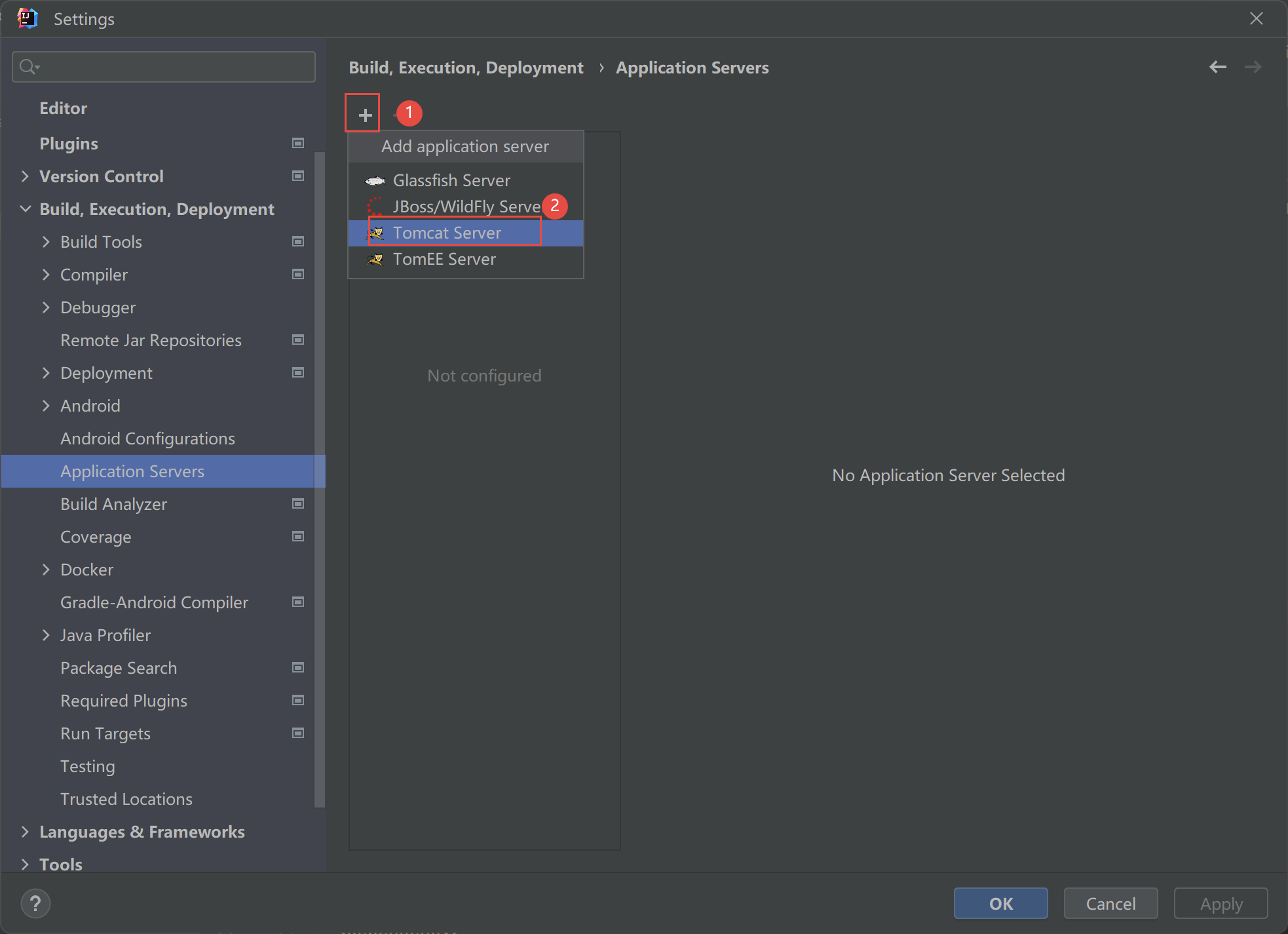Click the forward navigation arrow
1288x934 pixels.
pos(1253,68)
